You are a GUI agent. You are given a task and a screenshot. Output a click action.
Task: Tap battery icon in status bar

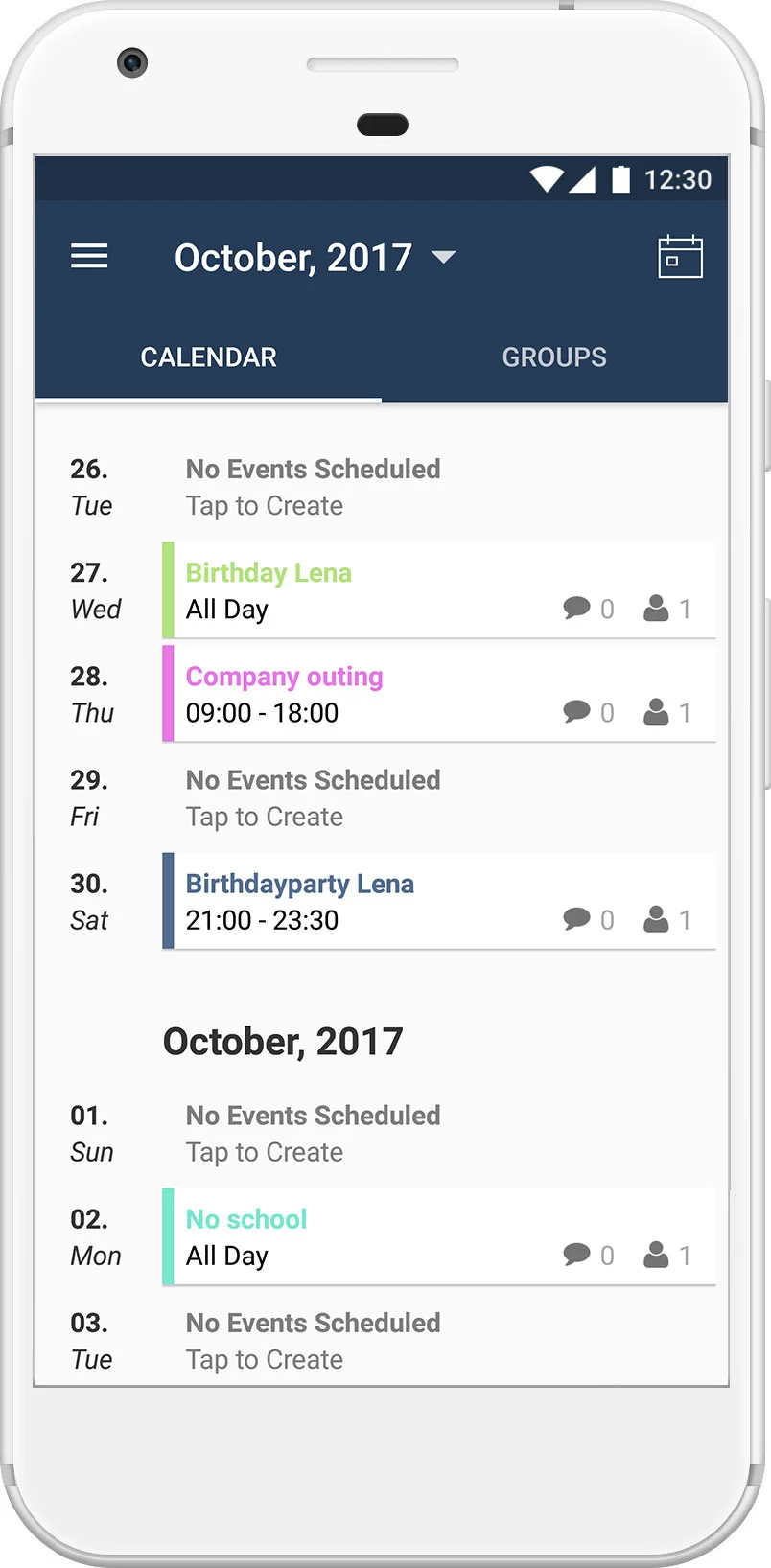tap(621, 179)
